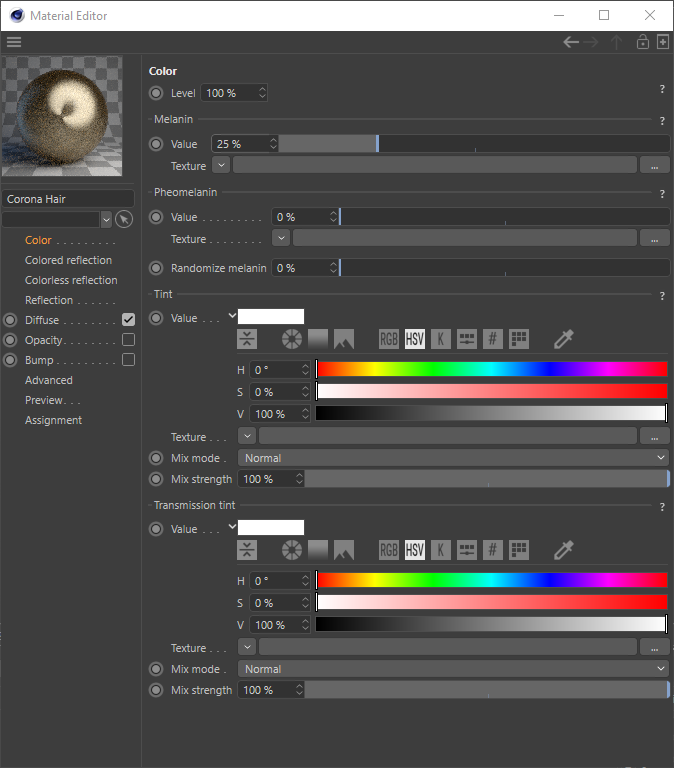This screenshot has width=674, height=768.
Task: Click the hair material preview thumbnail
Action: 62,116
